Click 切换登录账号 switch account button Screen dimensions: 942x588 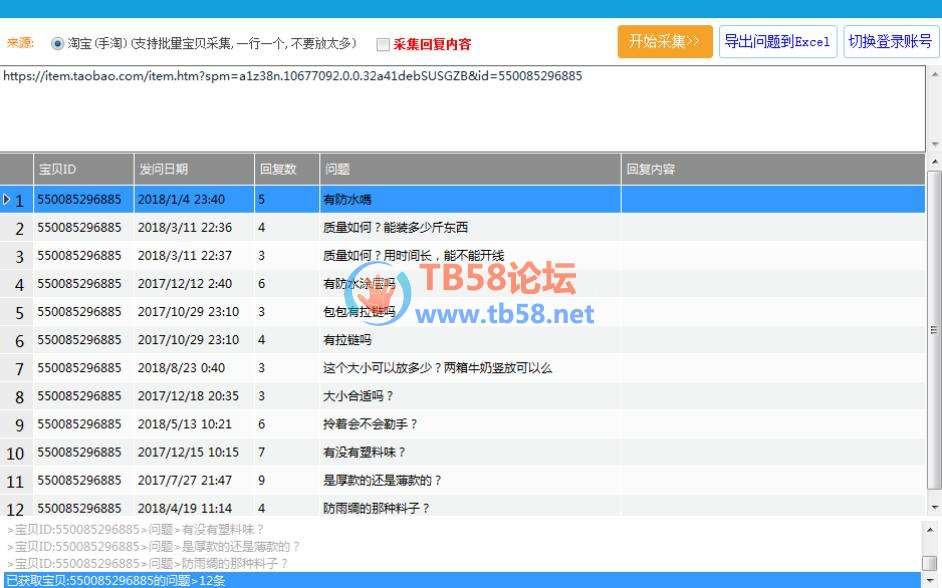tap(890, 42)
